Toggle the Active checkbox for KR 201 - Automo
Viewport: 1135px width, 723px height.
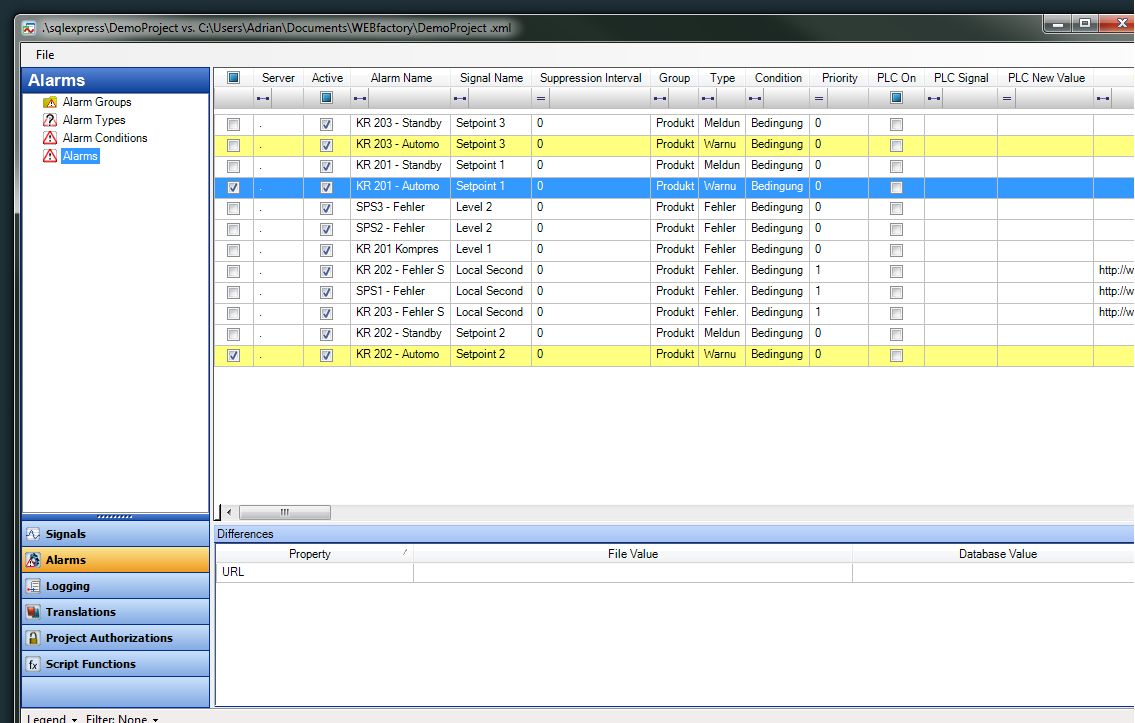[326, 187]
